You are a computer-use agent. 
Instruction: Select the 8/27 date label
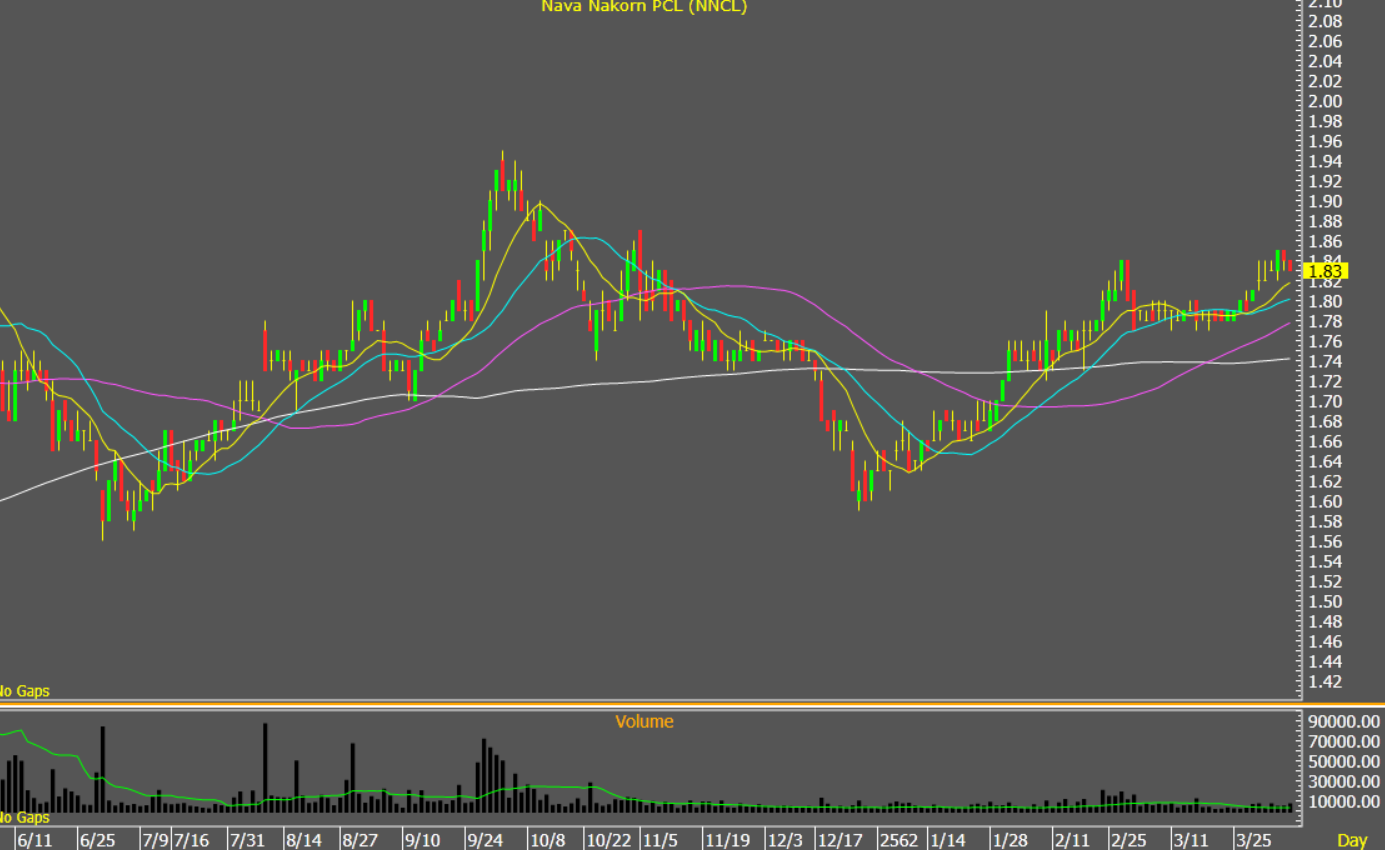[x=360, y=840]
